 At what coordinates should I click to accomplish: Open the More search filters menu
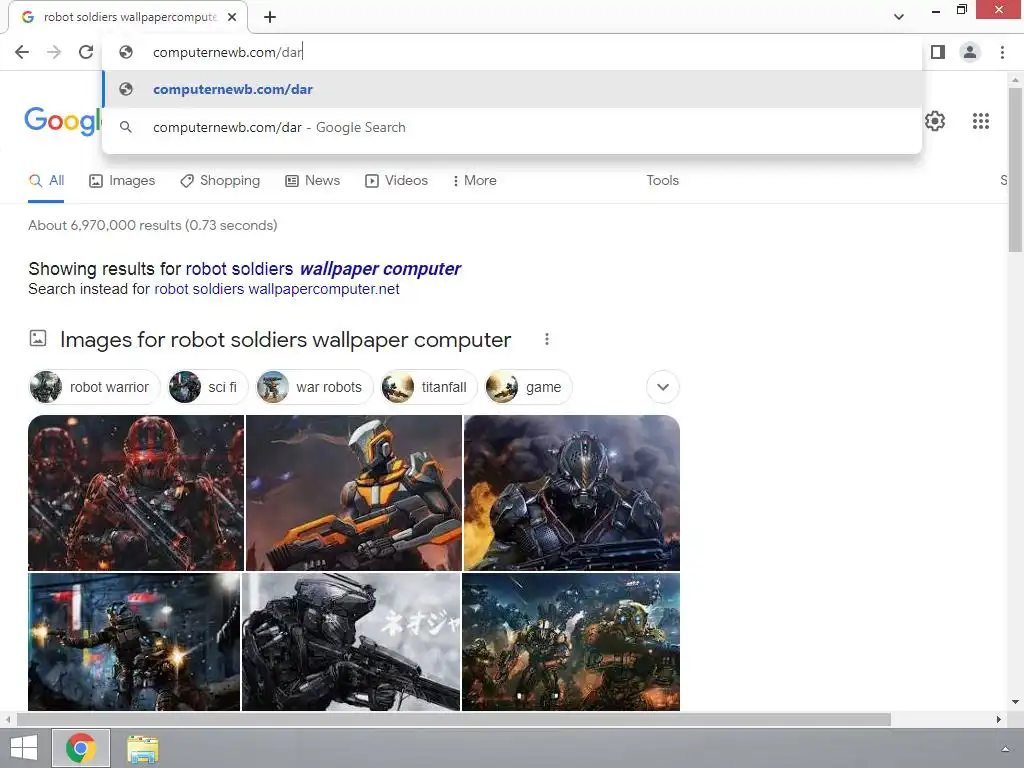click(x=475, y=181)
